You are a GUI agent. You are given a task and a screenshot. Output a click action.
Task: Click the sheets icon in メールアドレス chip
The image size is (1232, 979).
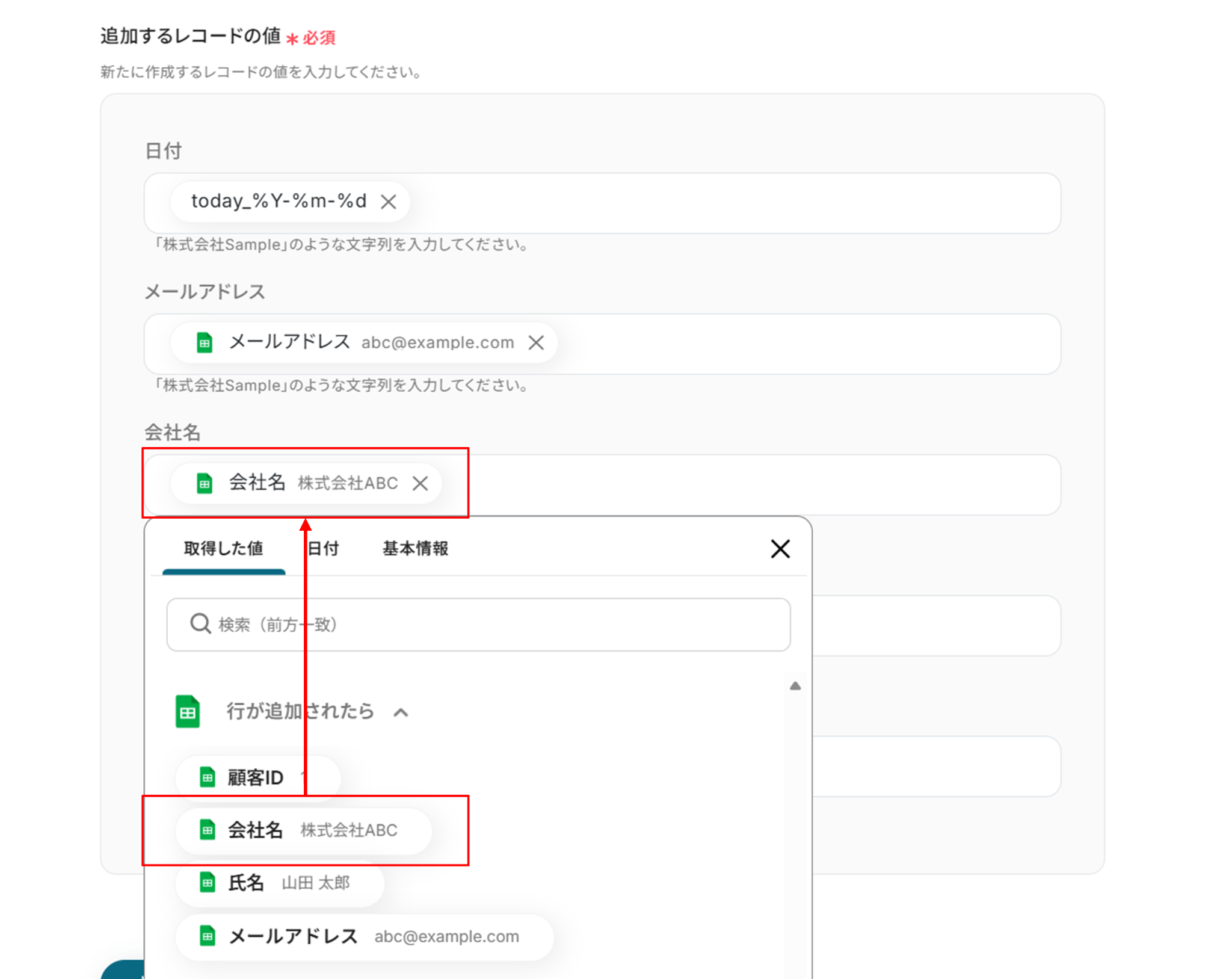click(205, 342)
